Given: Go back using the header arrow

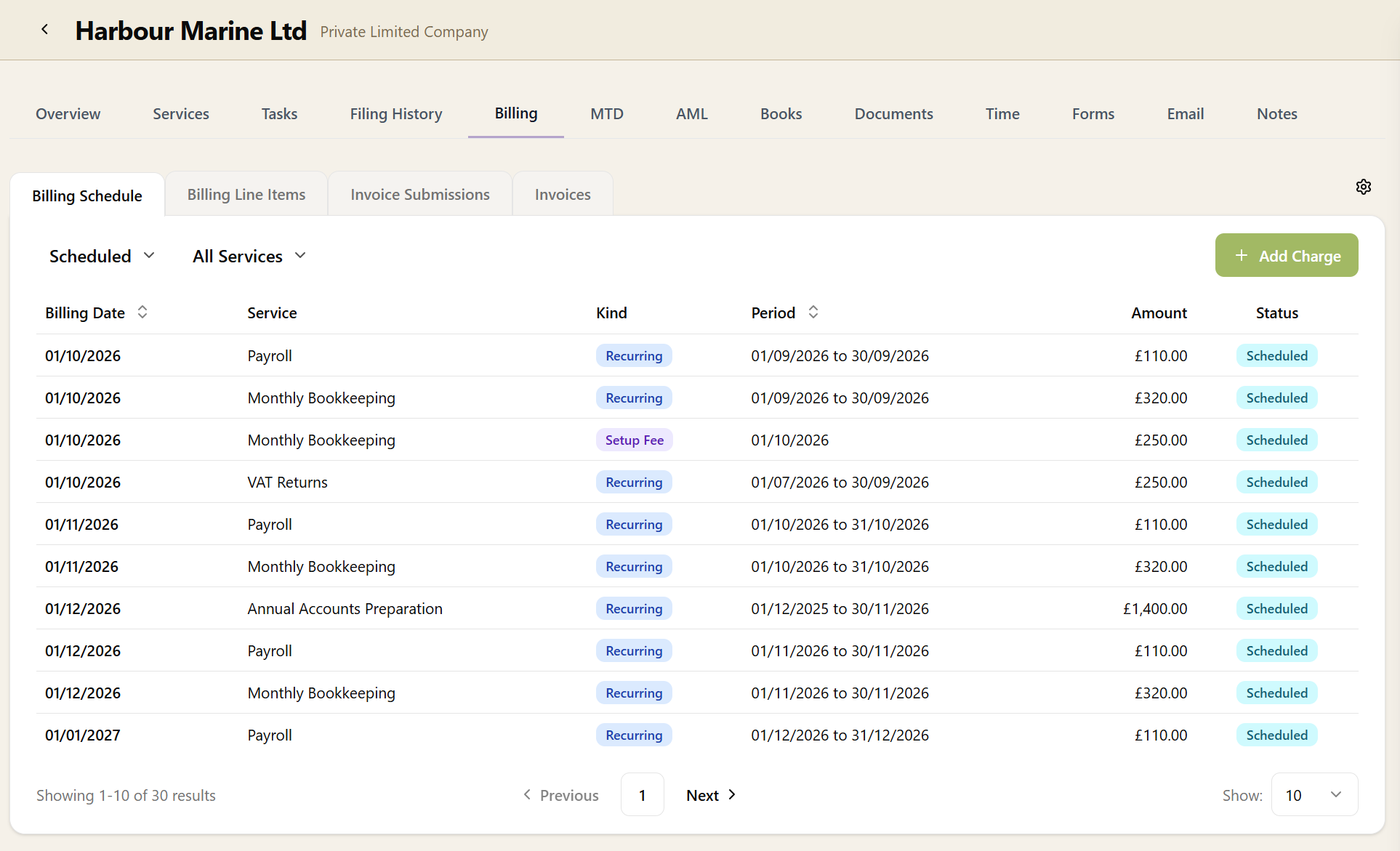Looking at the screenshot, I should click(45, 30).
